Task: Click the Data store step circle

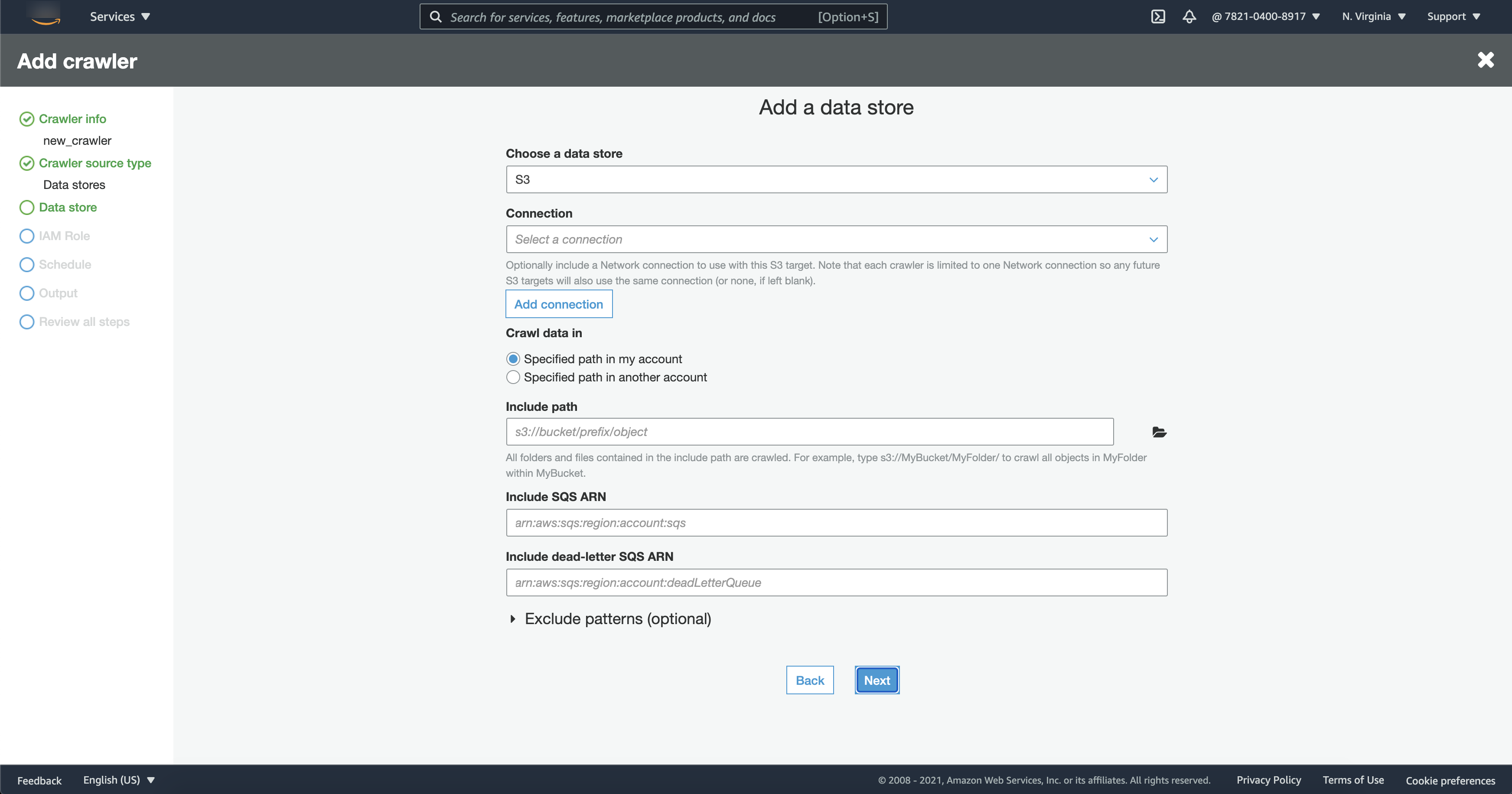Action: coord(26,207)
